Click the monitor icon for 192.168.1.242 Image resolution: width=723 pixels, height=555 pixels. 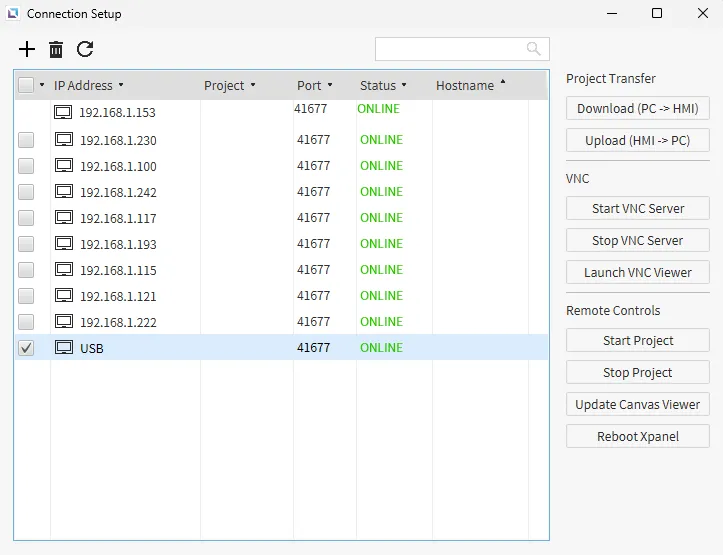click(x=64, y=192)
